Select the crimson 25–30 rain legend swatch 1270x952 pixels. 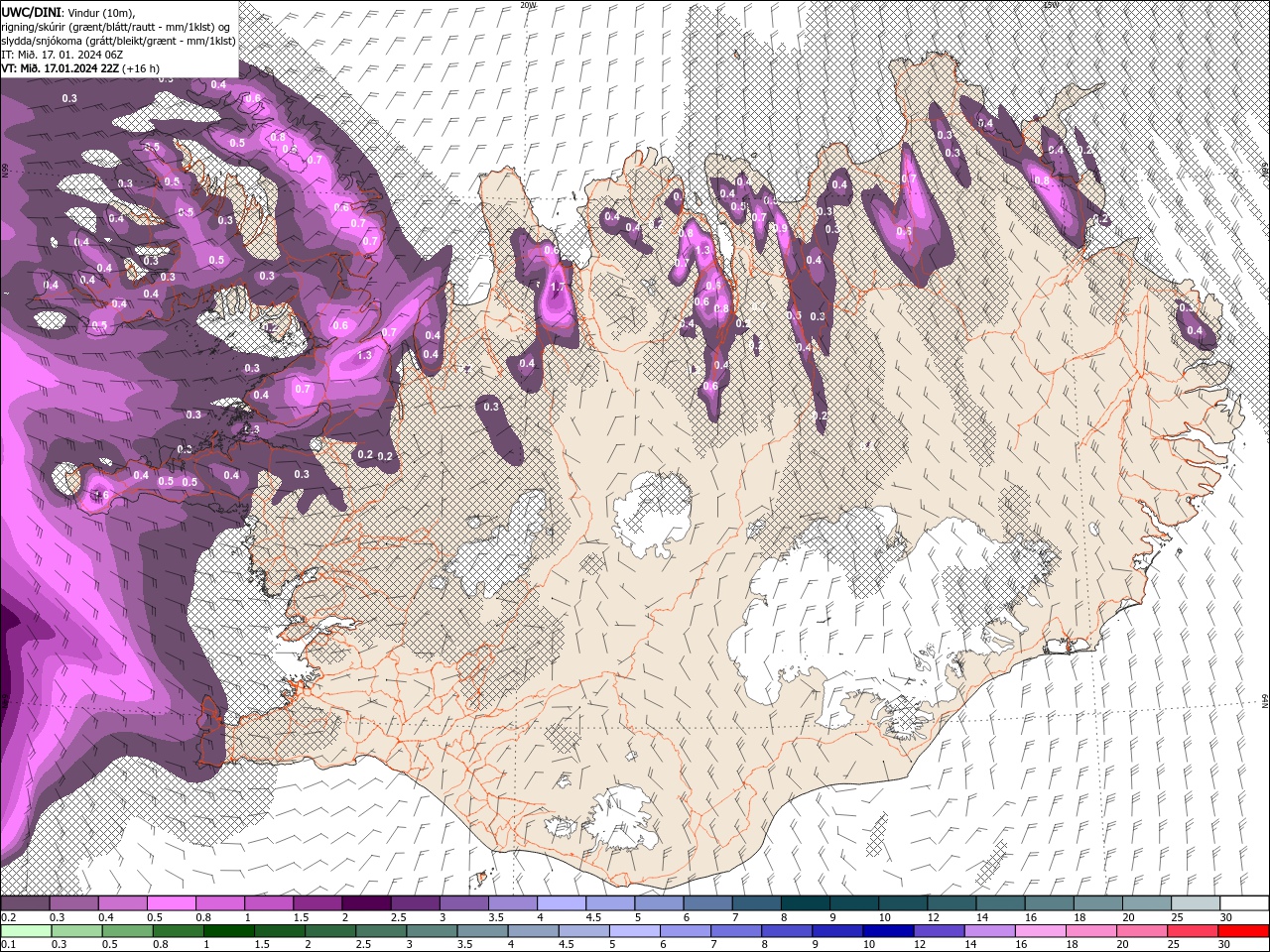(x=1193, y=931)
